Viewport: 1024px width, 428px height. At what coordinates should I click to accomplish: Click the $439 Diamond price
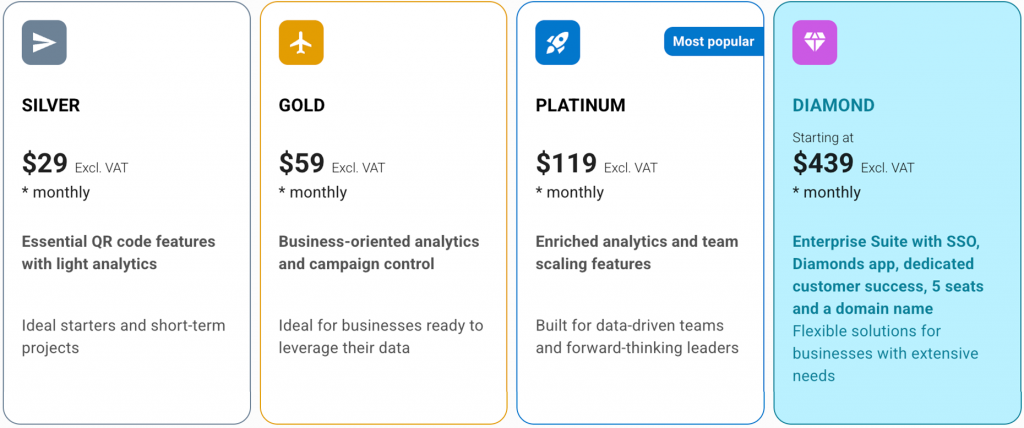[x=823, y=163]
